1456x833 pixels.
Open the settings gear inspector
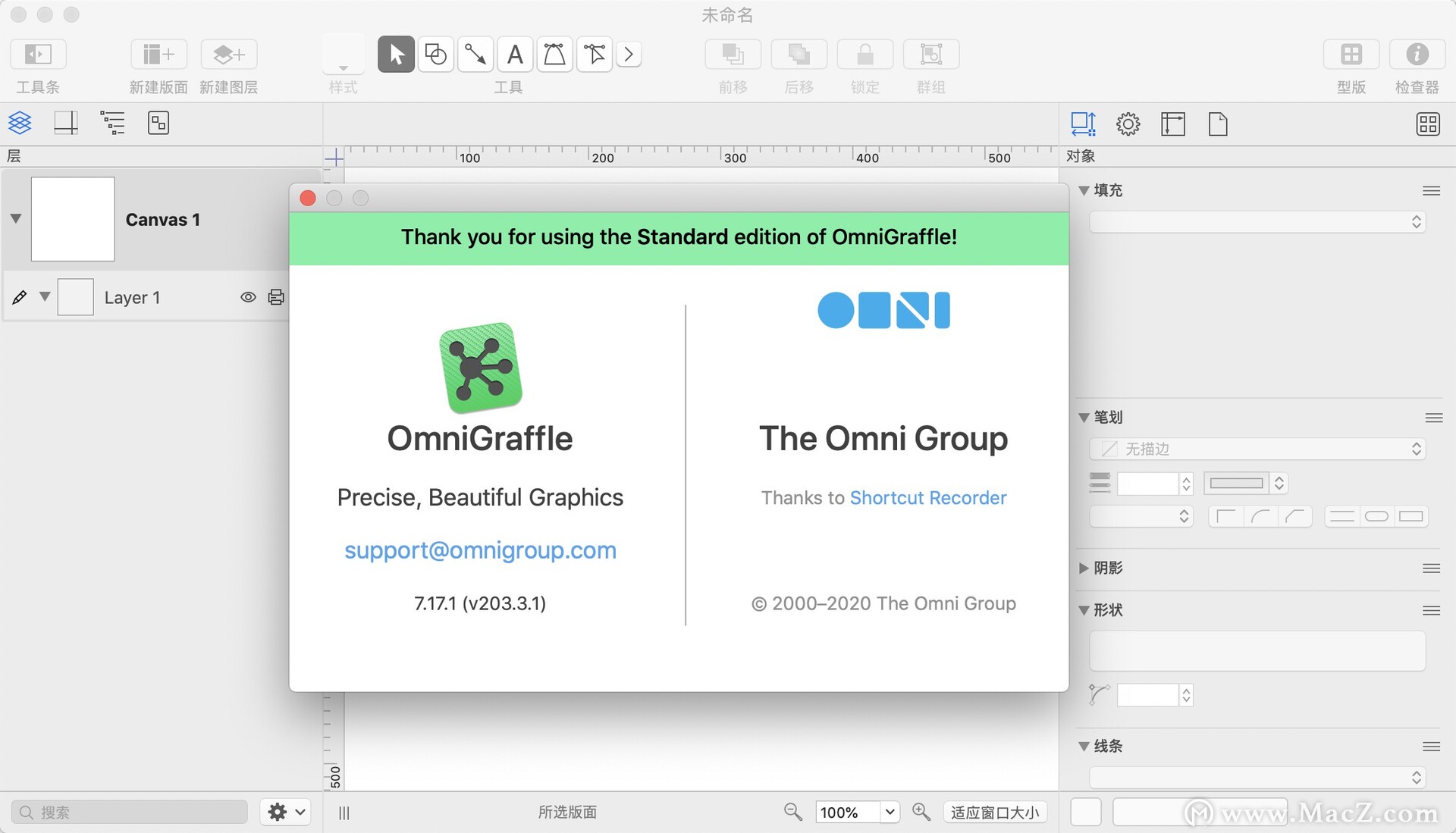click(x=1128, y=124)
